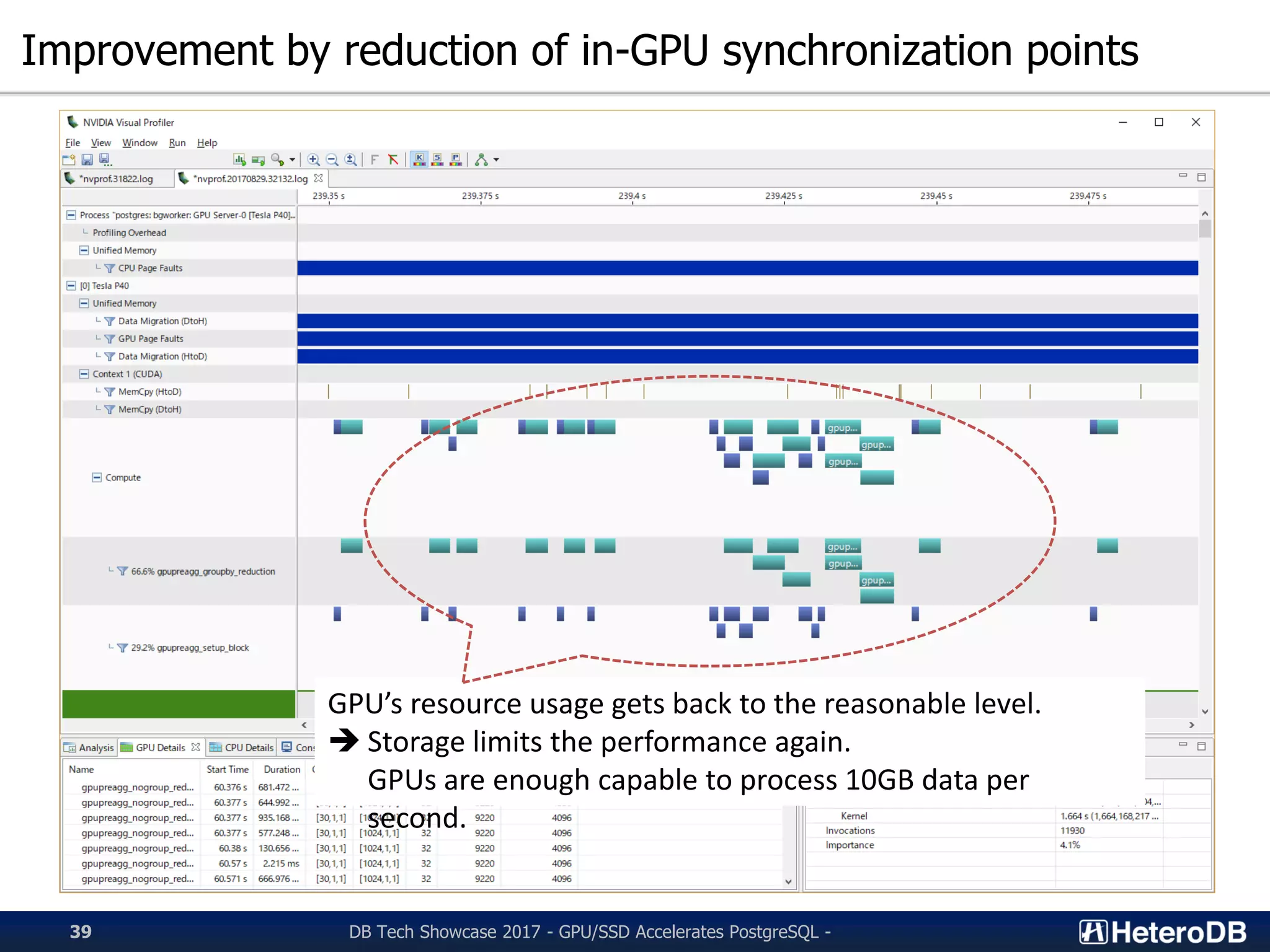Screen dimensions: 1270x952
Task: Switch to the CPU Details tab
Action: click(242, 747)
